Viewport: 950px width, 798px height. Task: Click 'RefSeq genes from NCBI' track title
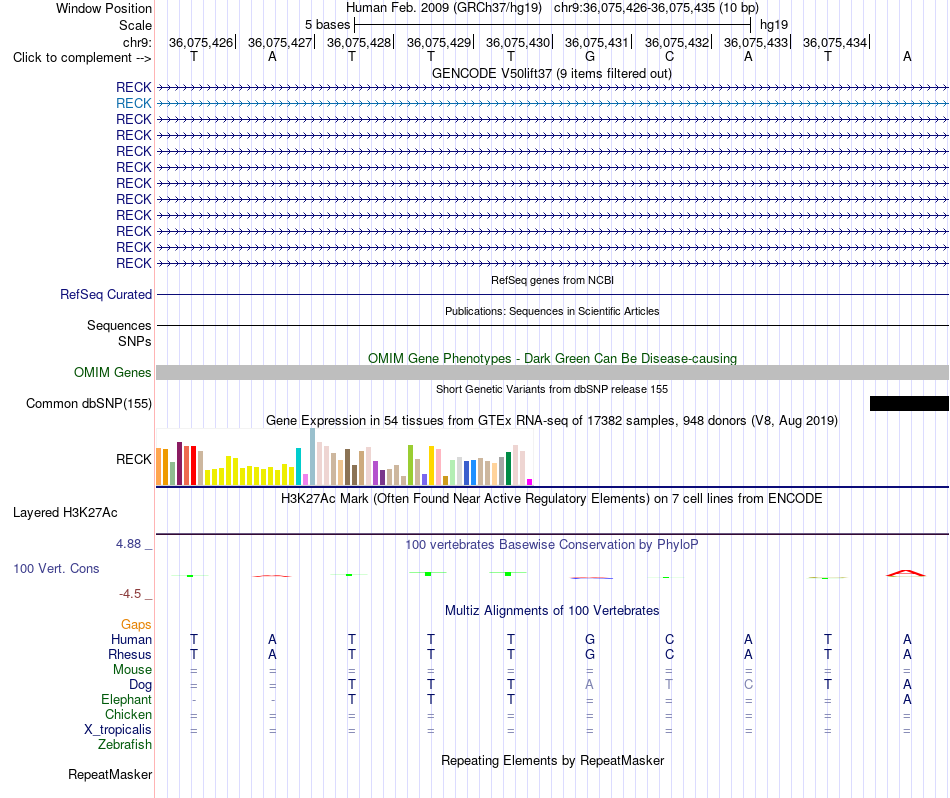(552, 280)
